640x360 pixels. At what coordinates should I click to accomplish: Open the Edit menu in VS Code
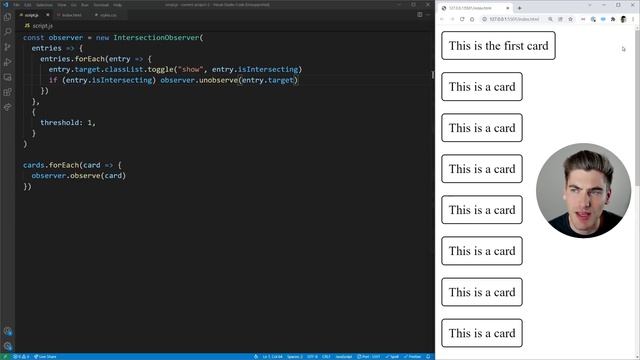pos(28,5)
